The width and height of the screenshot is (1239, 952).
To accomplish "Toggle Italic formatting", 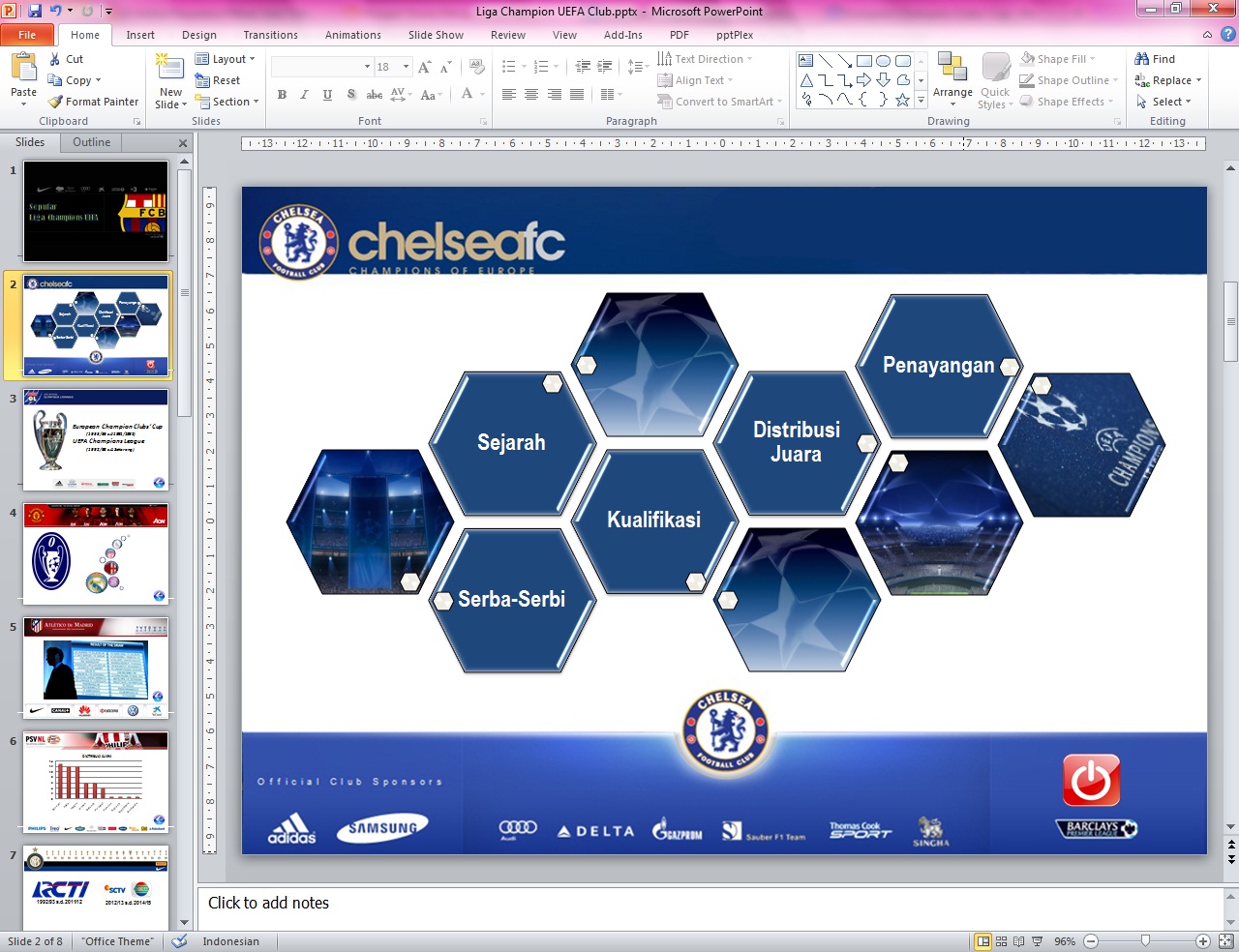I will pyautogui.click(x=304, y=95).
